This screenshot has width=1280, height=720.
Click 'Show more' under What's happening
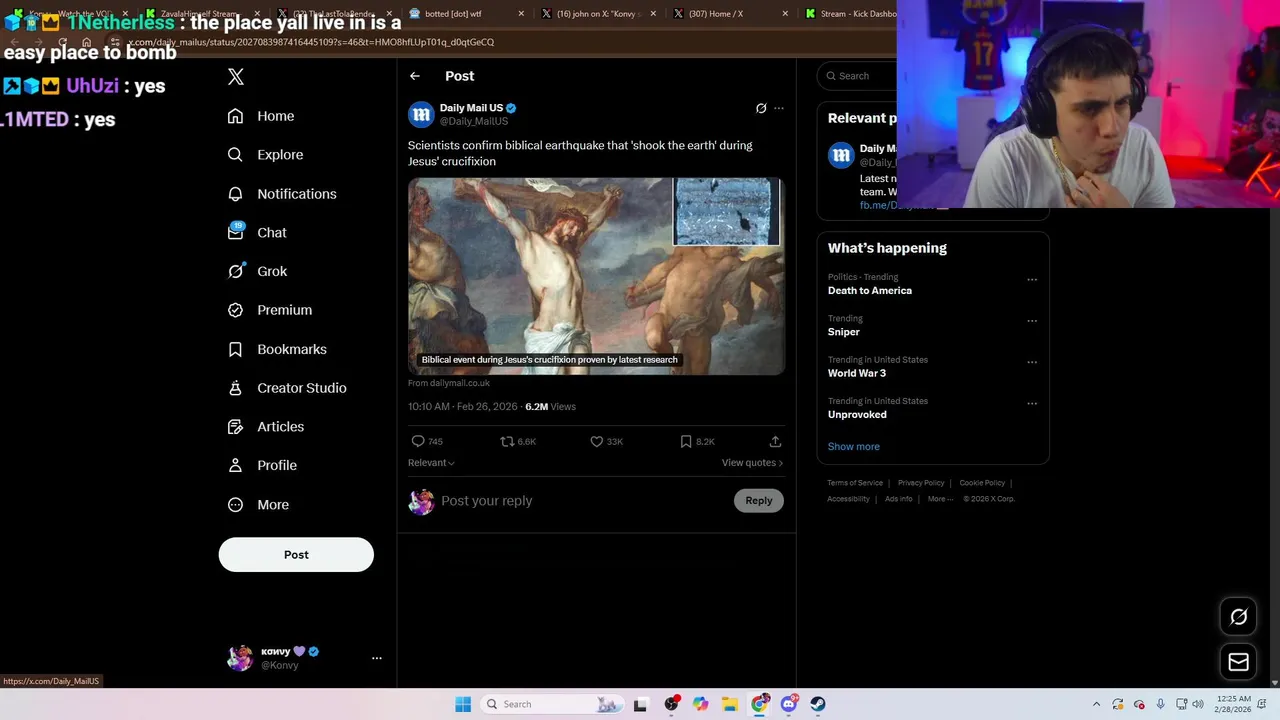(x=854, y=447)
